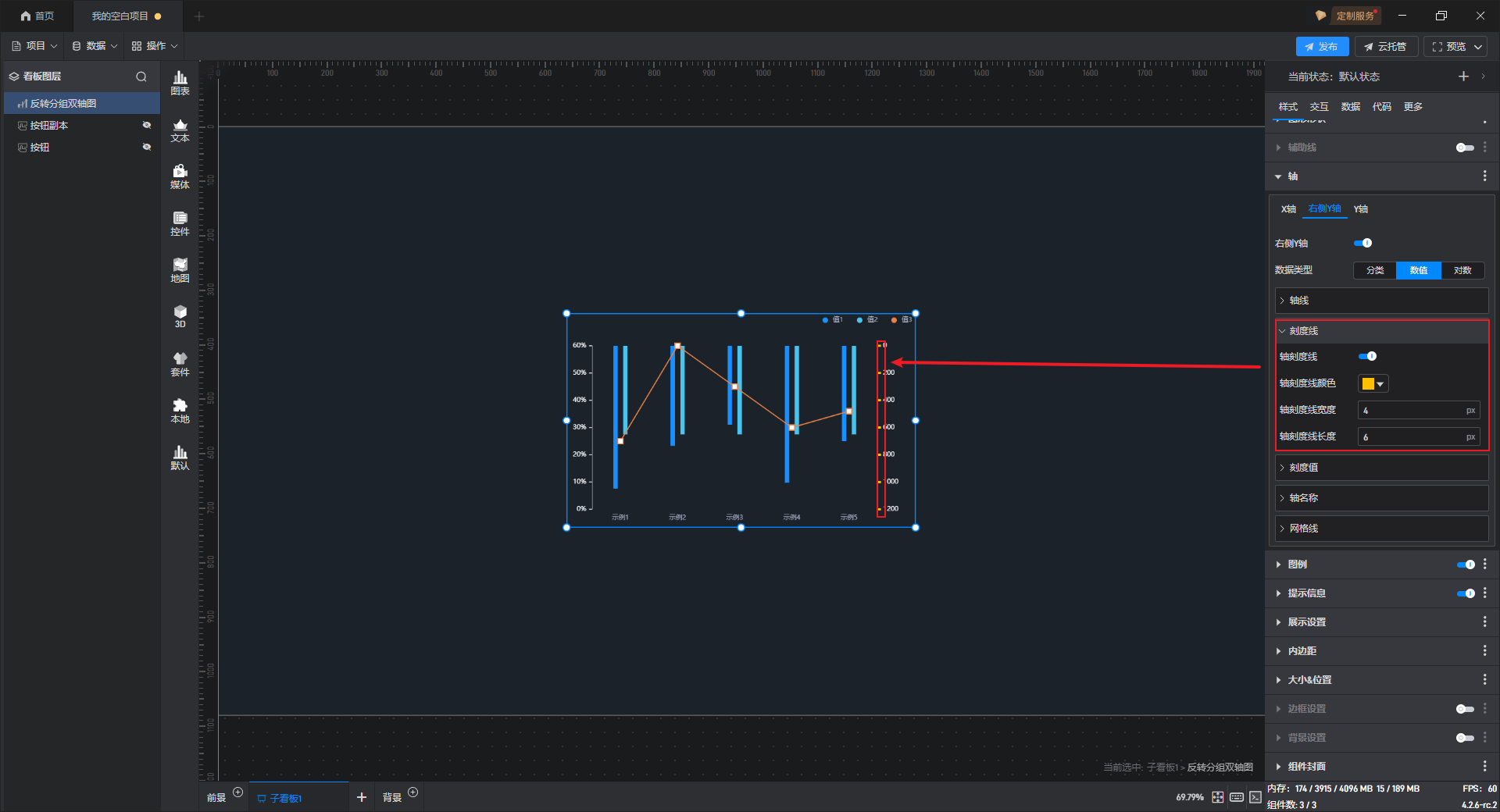
Task: Open the 图表 chart component panel
Action: (x=180, y=83)
